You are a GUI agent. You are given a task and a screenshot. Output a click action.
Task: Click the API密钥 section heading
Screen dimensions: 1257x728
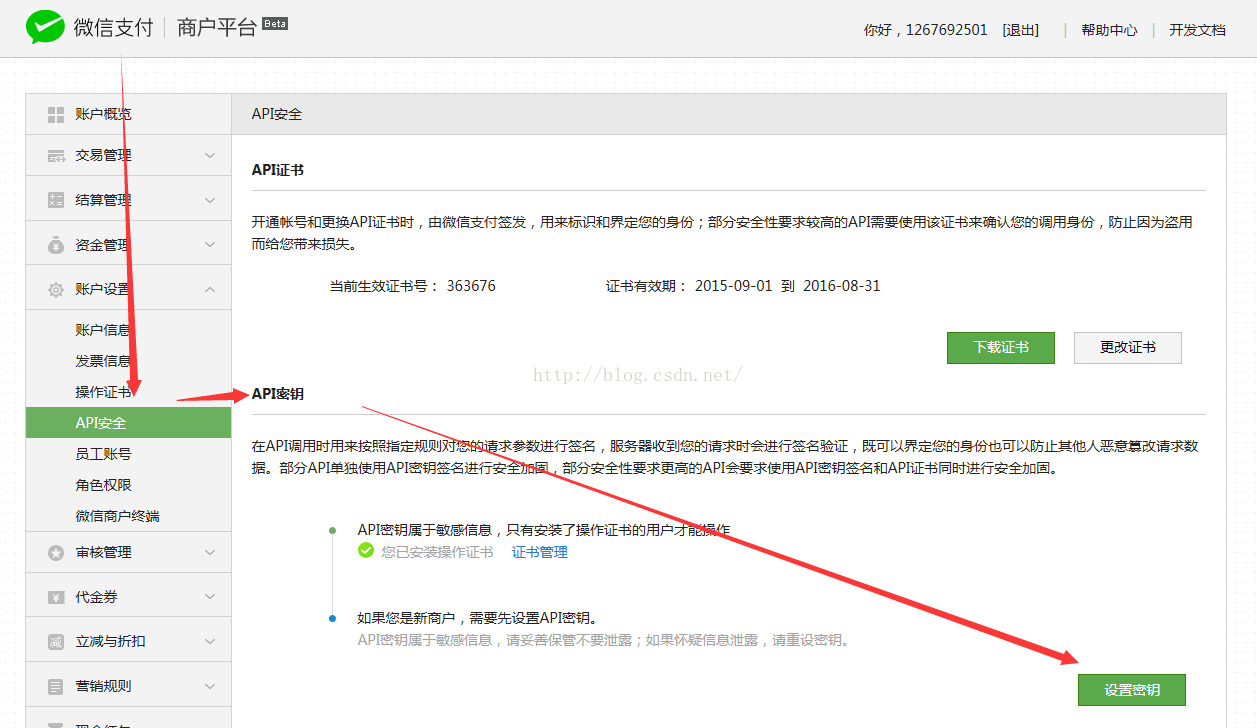(x=278, y=394)
